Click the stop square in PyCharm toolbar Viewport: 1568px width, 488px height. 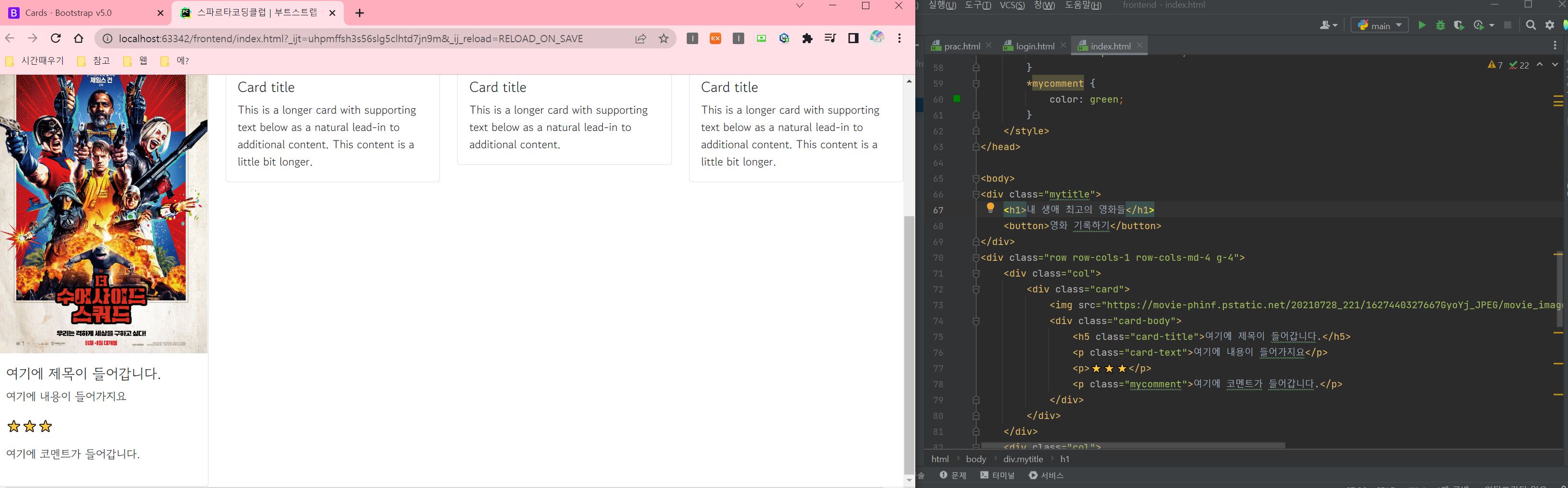click(x=1508, y=25)
